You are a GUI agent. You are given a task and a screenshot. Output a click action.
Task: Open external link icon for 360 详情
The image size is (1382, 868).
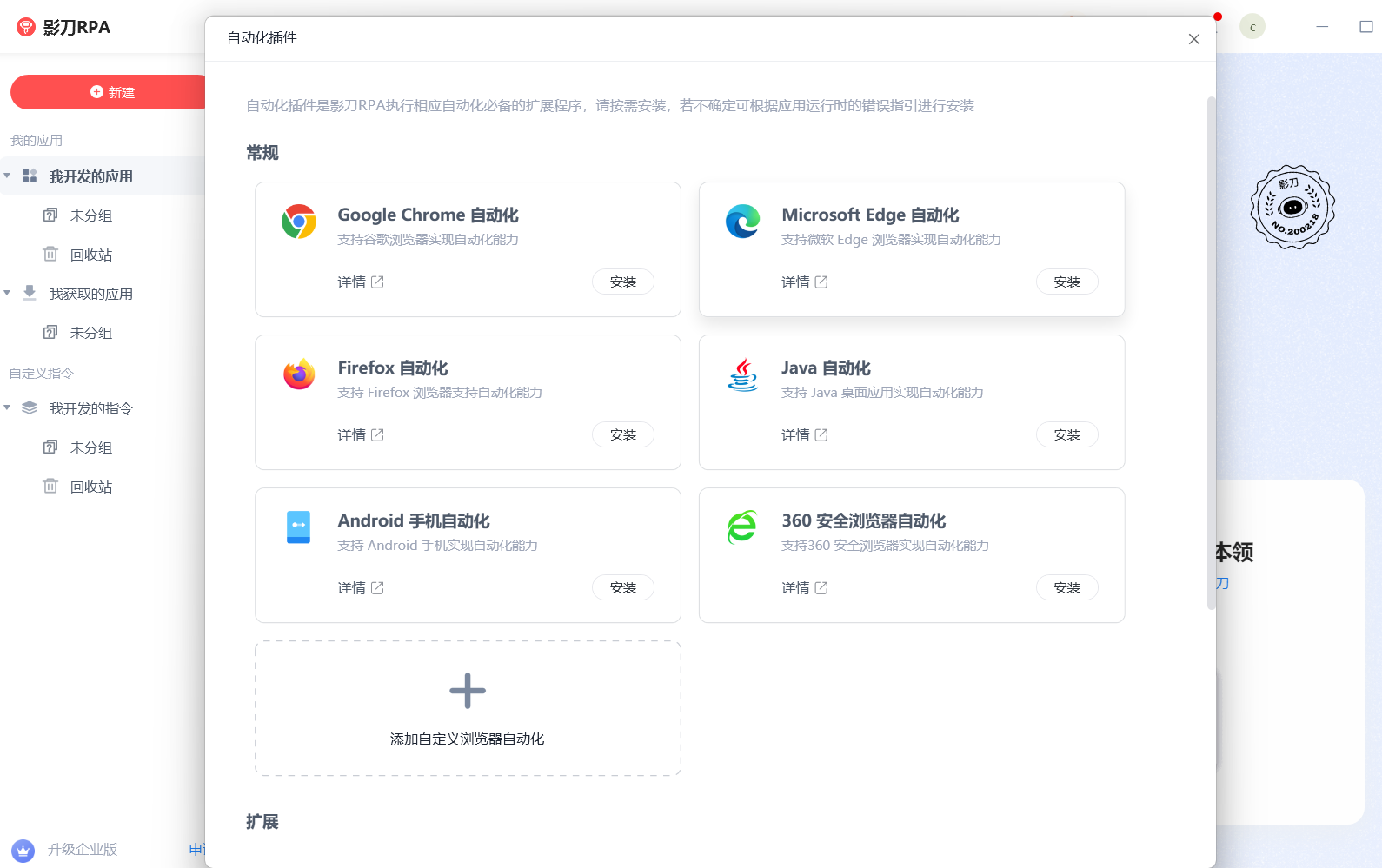click(x=821, y=587)
